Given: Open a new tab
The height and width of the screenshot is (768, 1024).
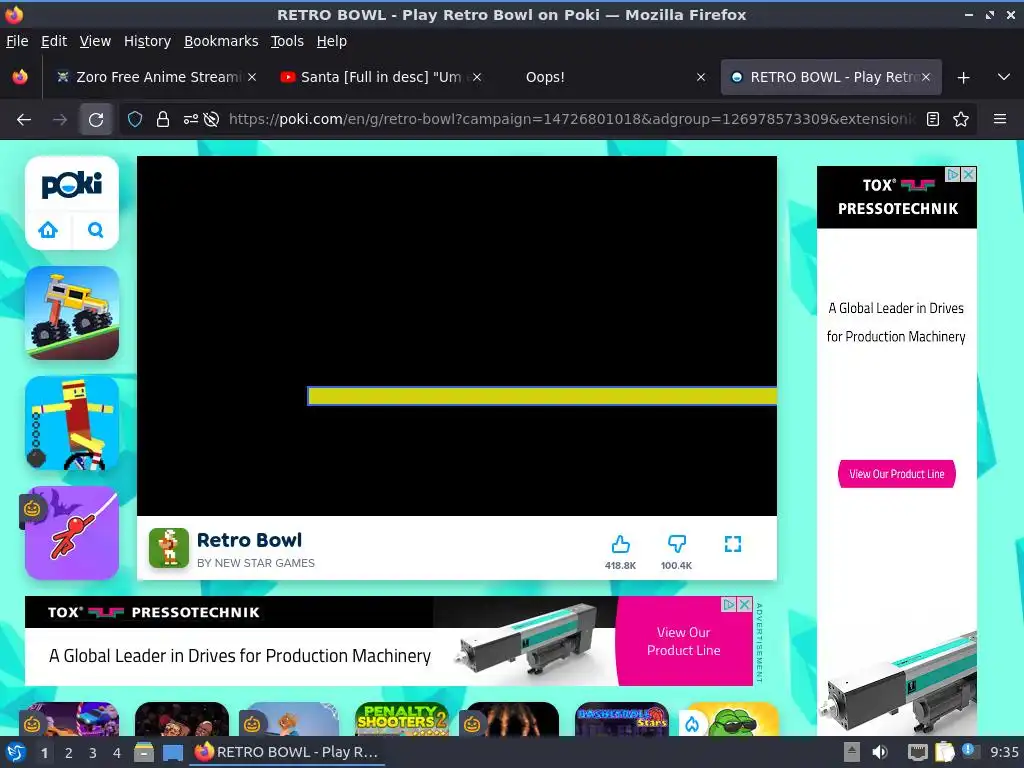Looking at the screenshot, I should [x=963, y=78].
